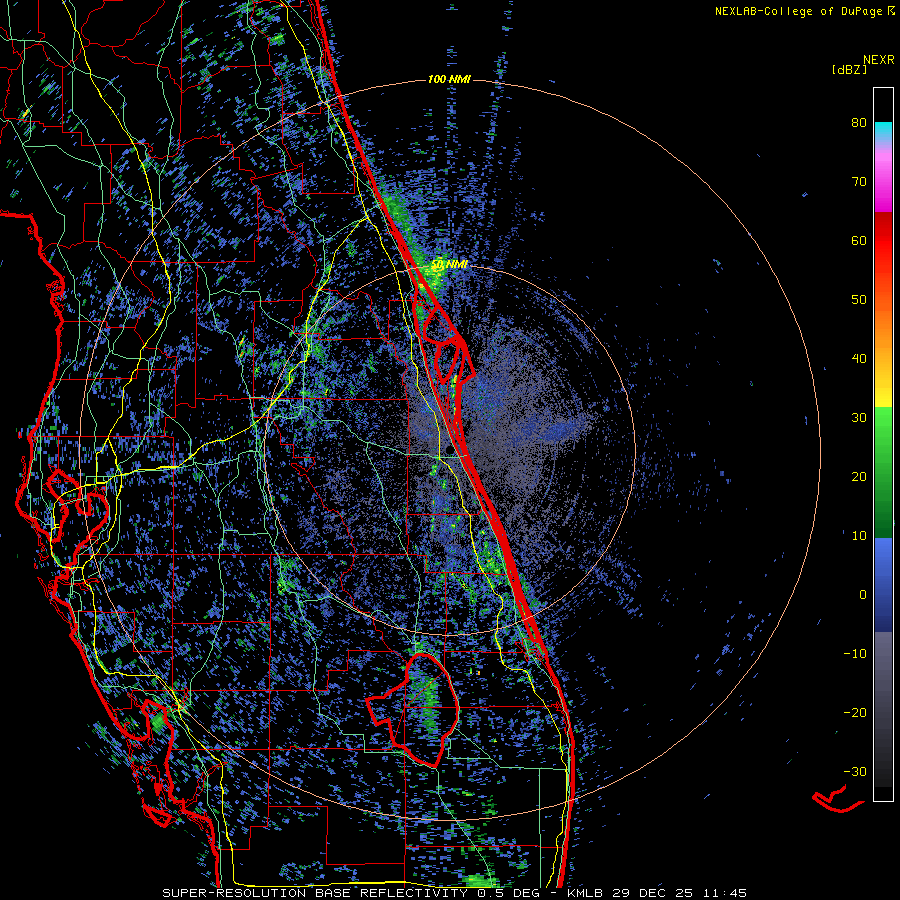
Task: Select the 30 value on the dBZ scale
Action: (x=859, y=418)
